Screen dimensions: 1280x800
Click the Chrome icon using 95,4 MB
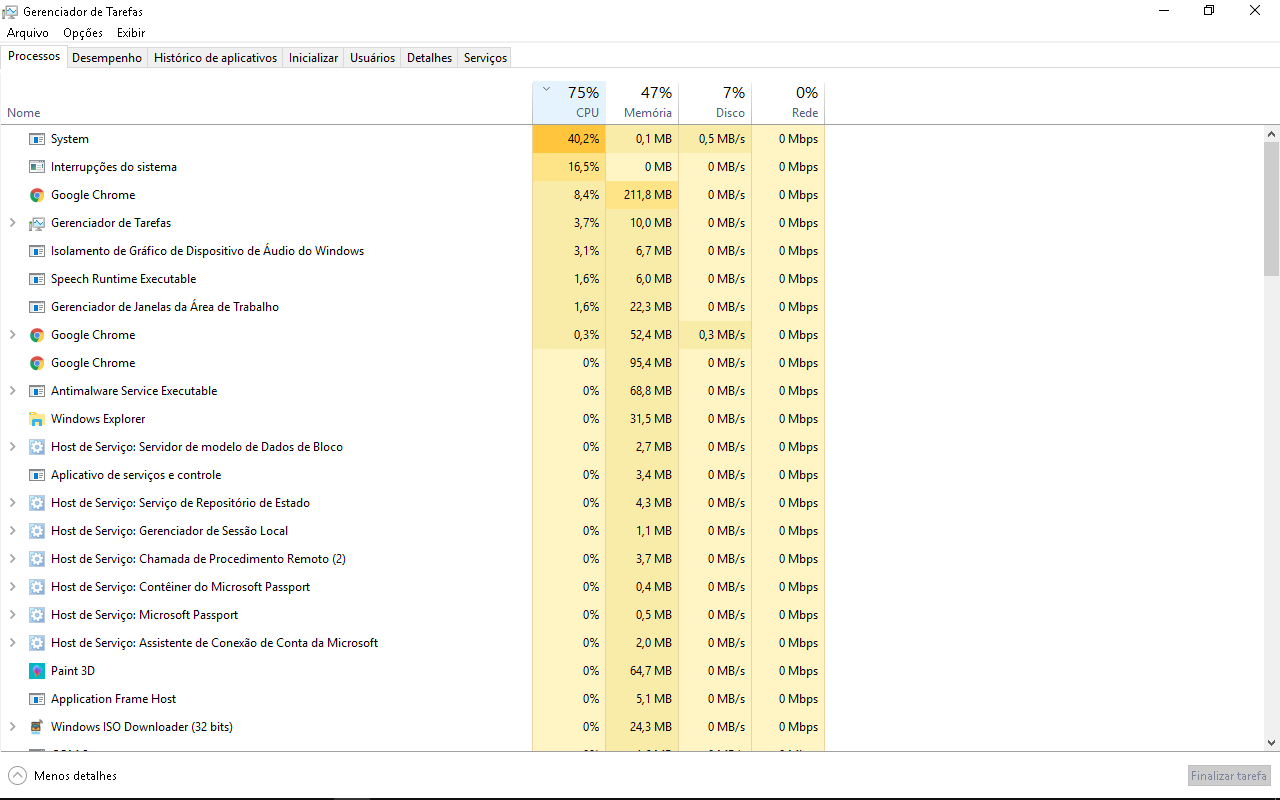coord(37,363)
